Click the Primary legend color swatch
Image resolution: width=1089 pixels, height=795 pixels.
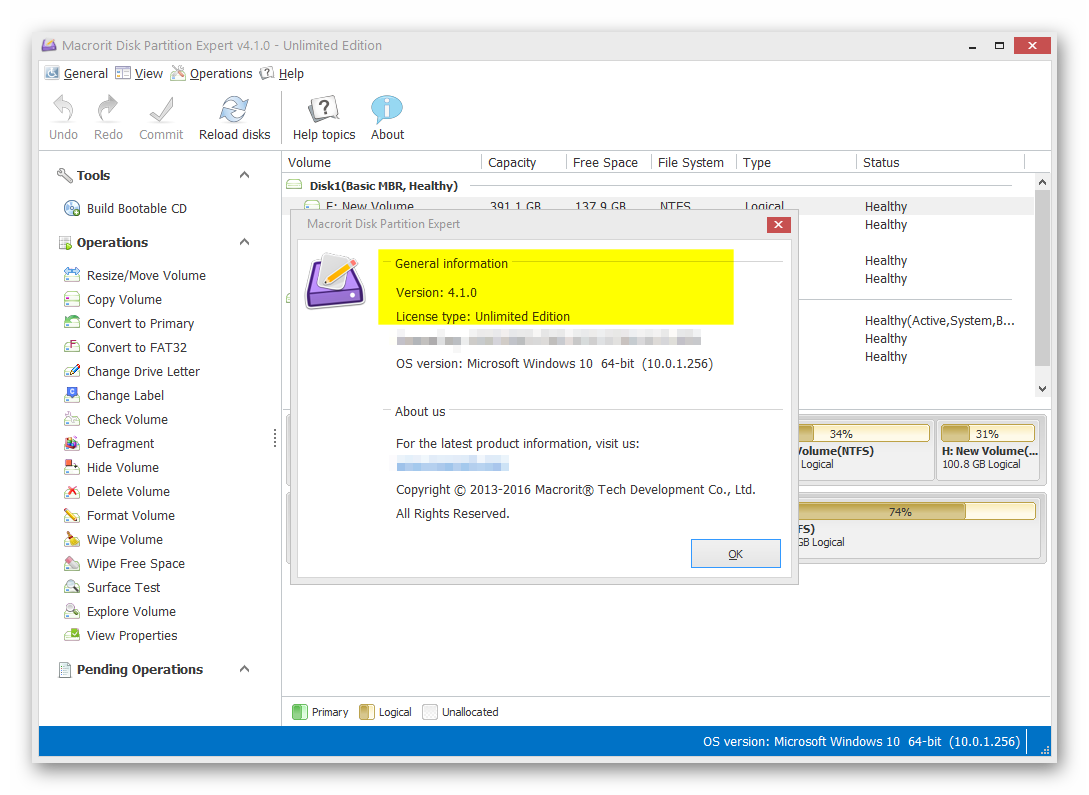pyautogui.click(x=300, y=712)
